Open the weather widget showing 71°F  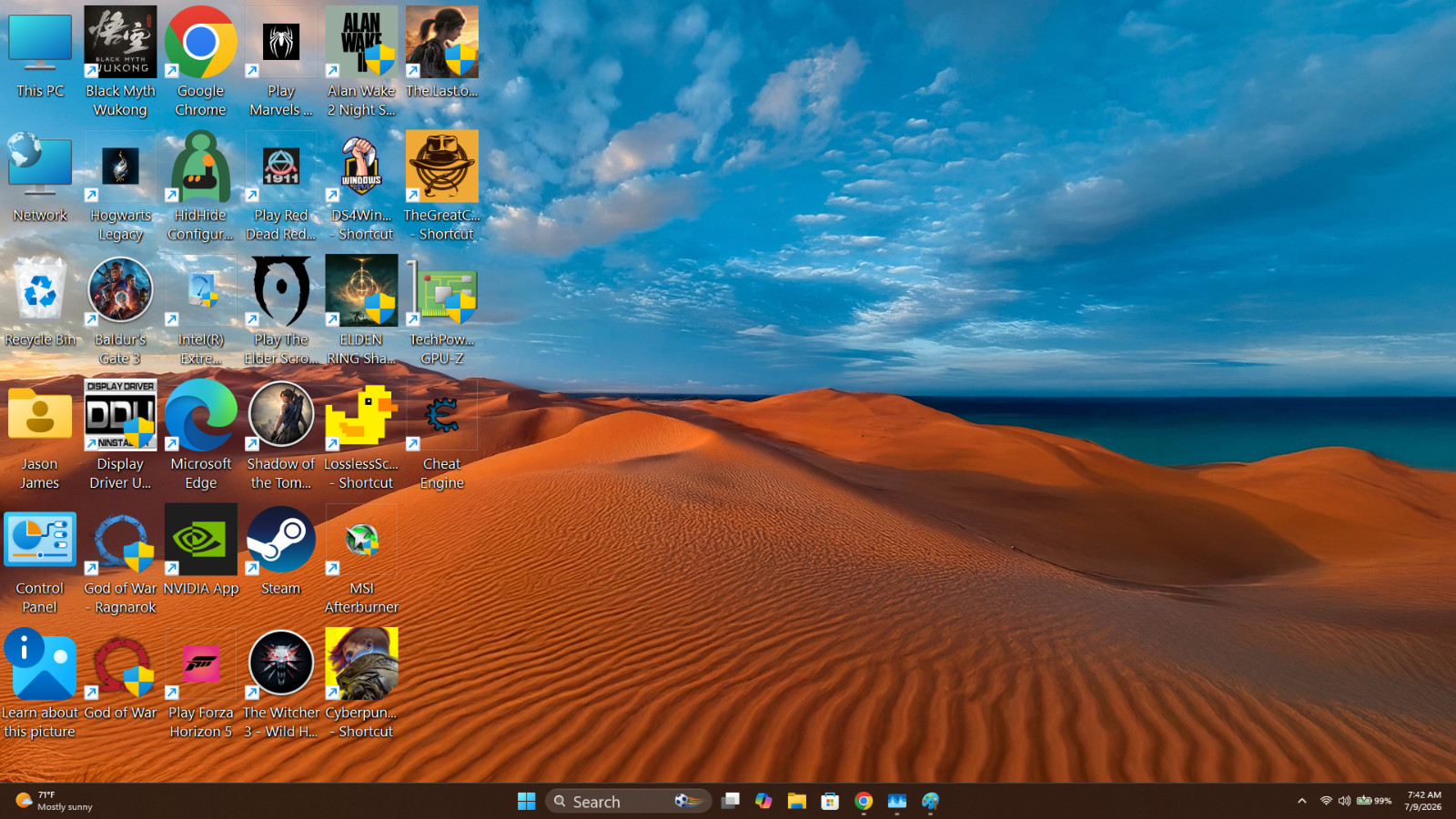[55, 801]
